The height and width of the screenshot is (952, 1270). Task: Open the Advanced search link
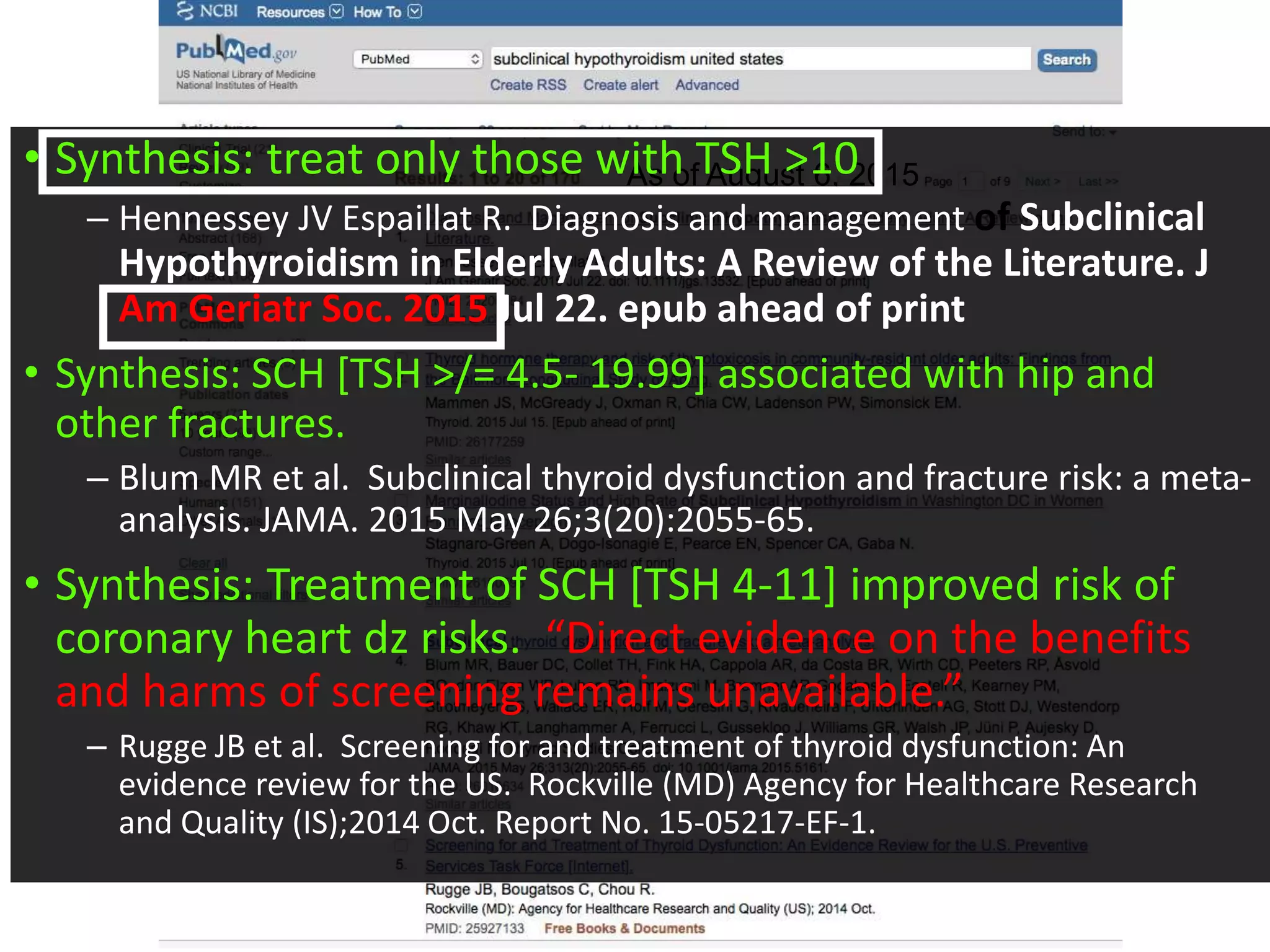[707, 85]
